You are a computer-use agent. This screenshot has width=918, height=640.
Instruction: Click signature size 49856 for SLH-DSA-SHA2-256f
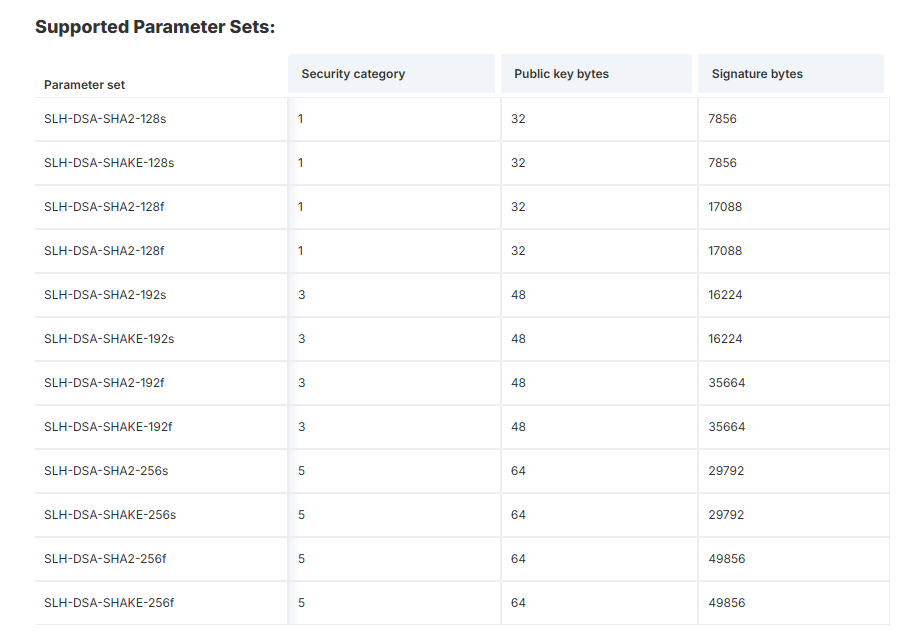pos(727,559)
